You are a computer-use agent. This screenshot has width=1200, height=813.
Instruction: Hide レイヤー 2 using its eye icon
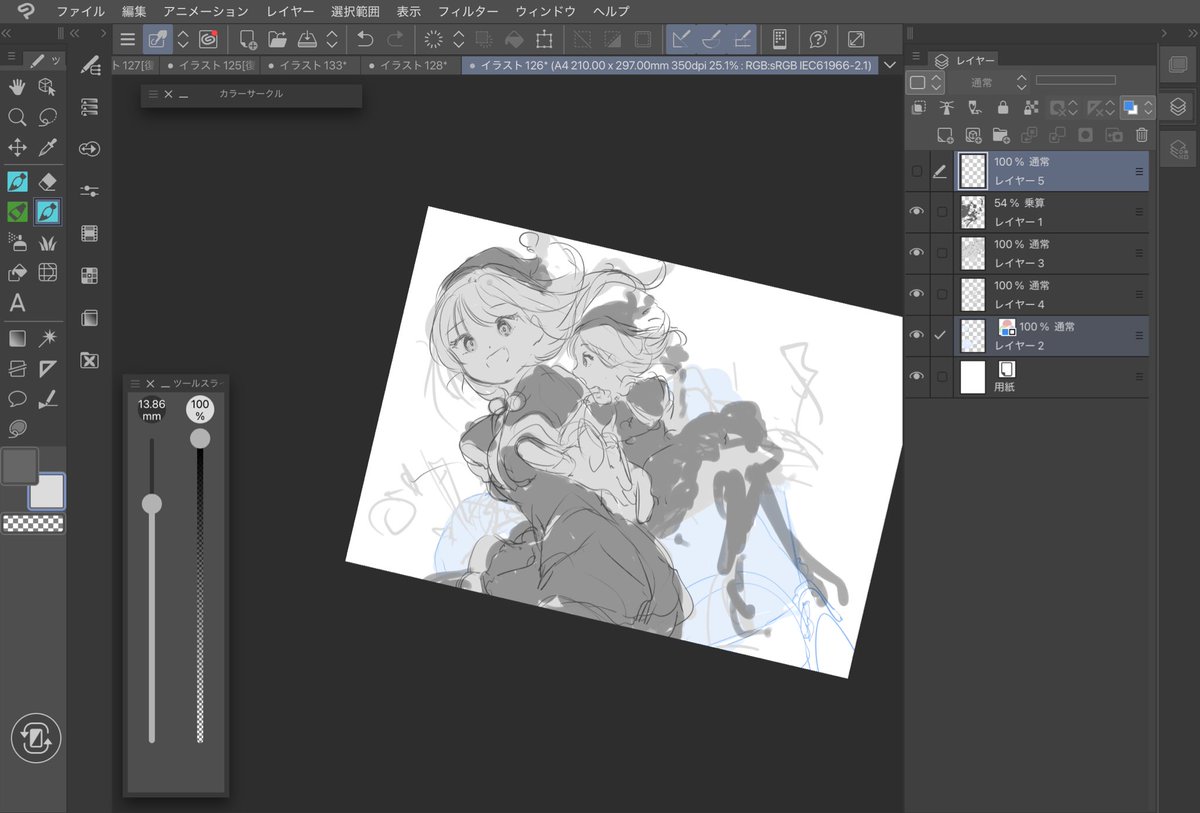click(x=917, y=335)
